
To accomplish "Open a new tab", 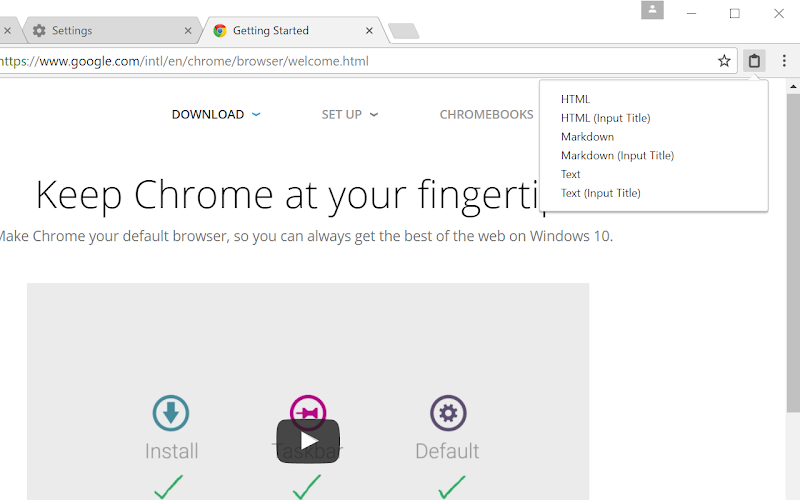I will pyautogui.click(x=404, y=31).
